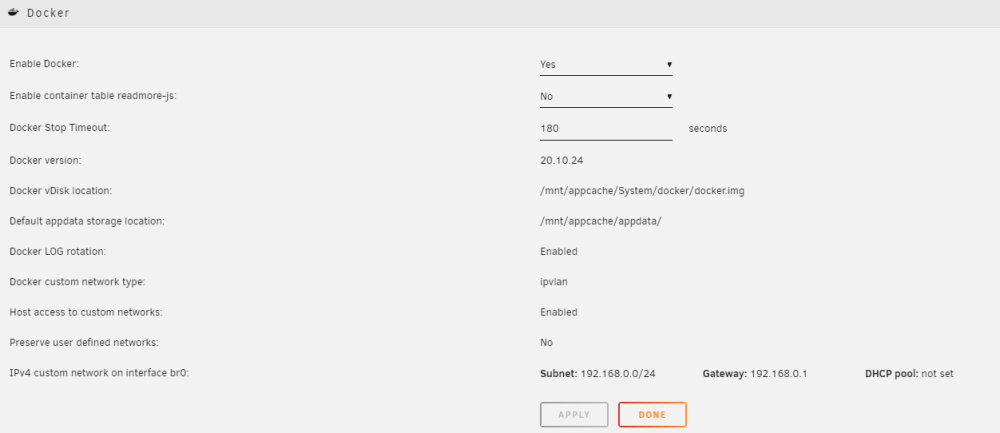
Task: Click the Docker custom network type label
Action: [x=78, y=282]
